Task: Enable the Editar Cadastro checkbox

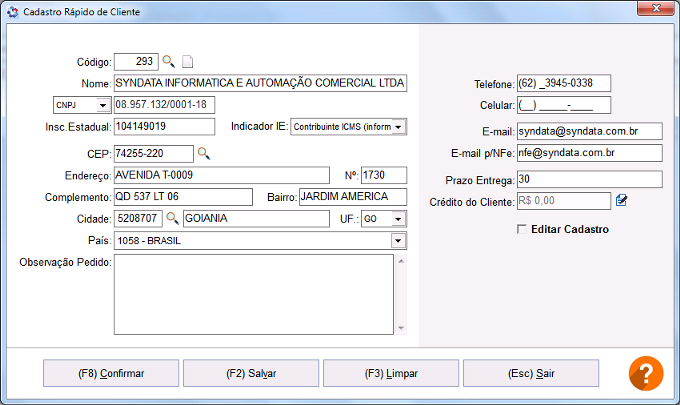Action: click(522, 229)
